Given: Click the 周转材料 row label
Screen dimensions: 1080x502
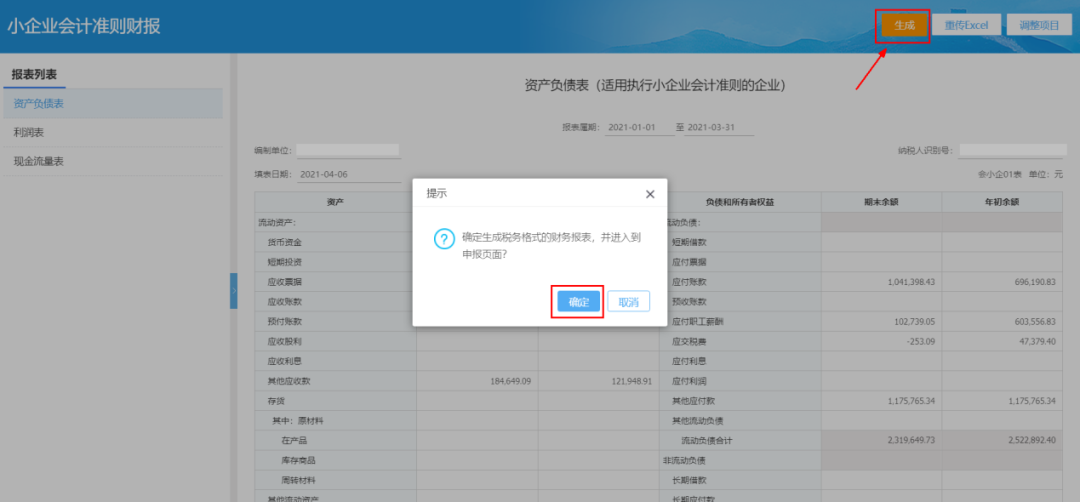Looking at the screenshot, I should pyautogui.click(x=298, y=480).
